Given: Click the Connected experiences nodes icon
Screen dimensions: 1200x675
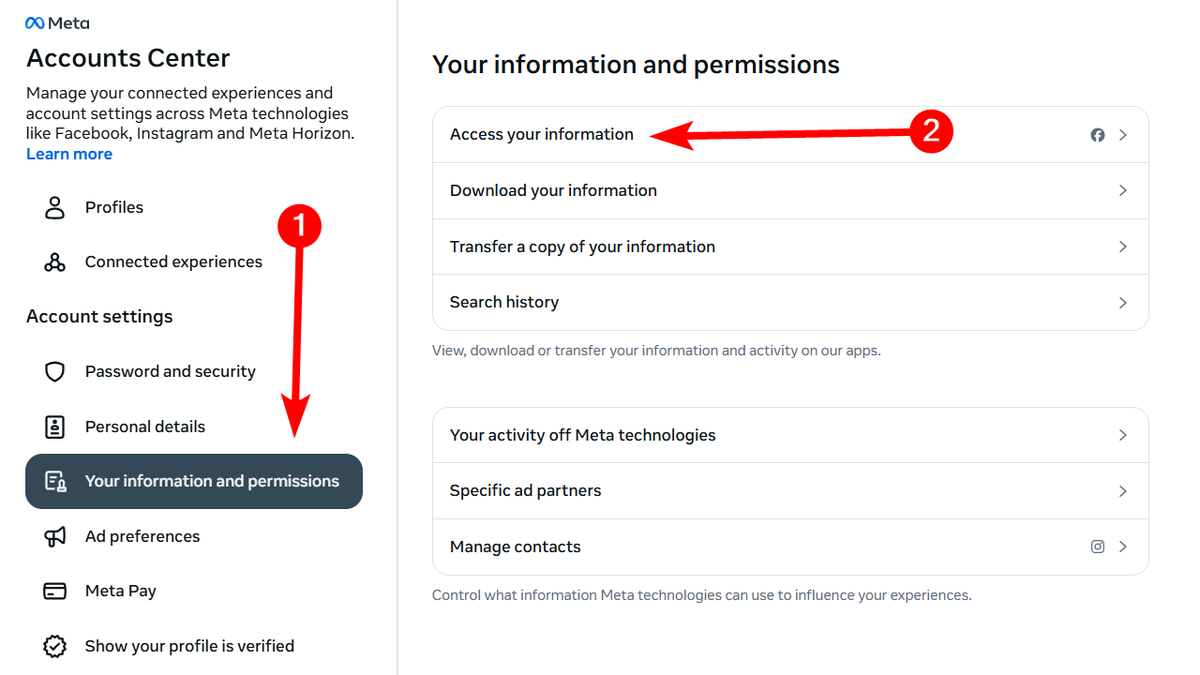Looking at the screenshot, I should (55, 262).
